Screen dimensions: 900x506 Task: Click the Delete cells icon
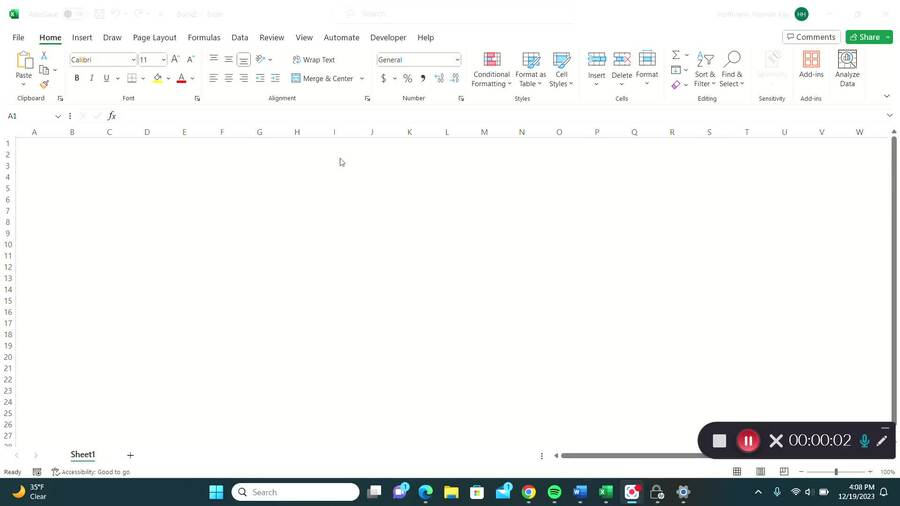(x=622, y=59)
